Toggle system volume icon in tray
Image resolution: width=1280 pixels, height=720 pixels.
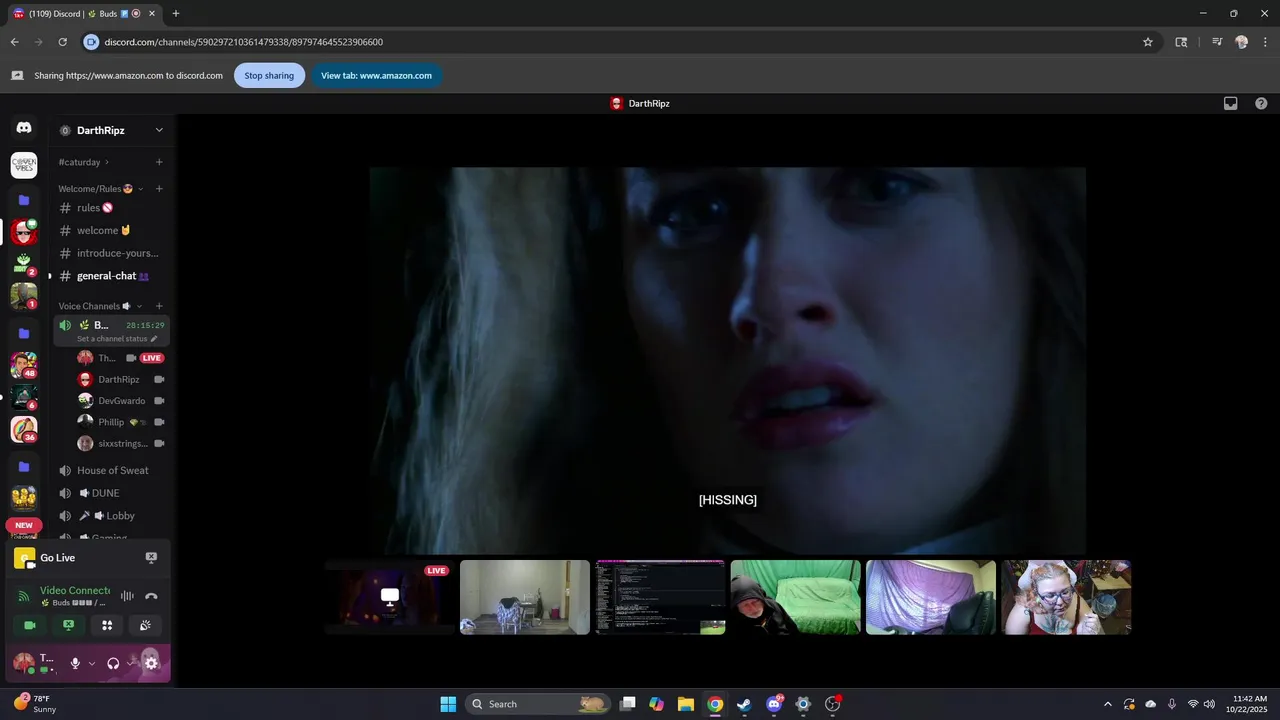1210,704
